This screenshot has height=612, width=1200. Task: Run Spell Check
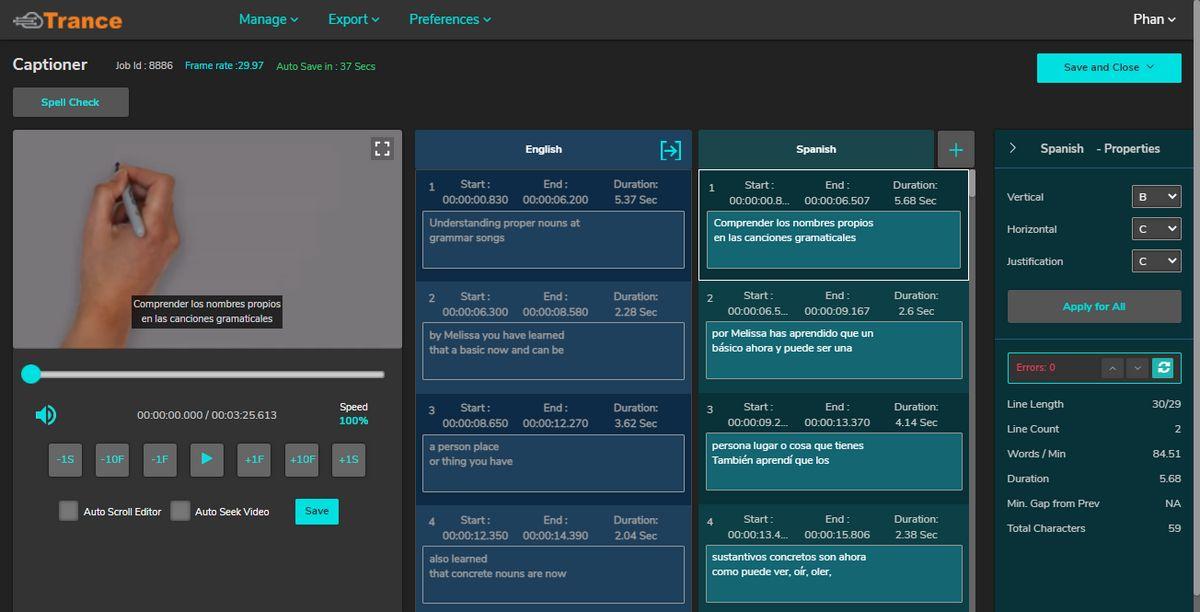click(x=71, y=102)
